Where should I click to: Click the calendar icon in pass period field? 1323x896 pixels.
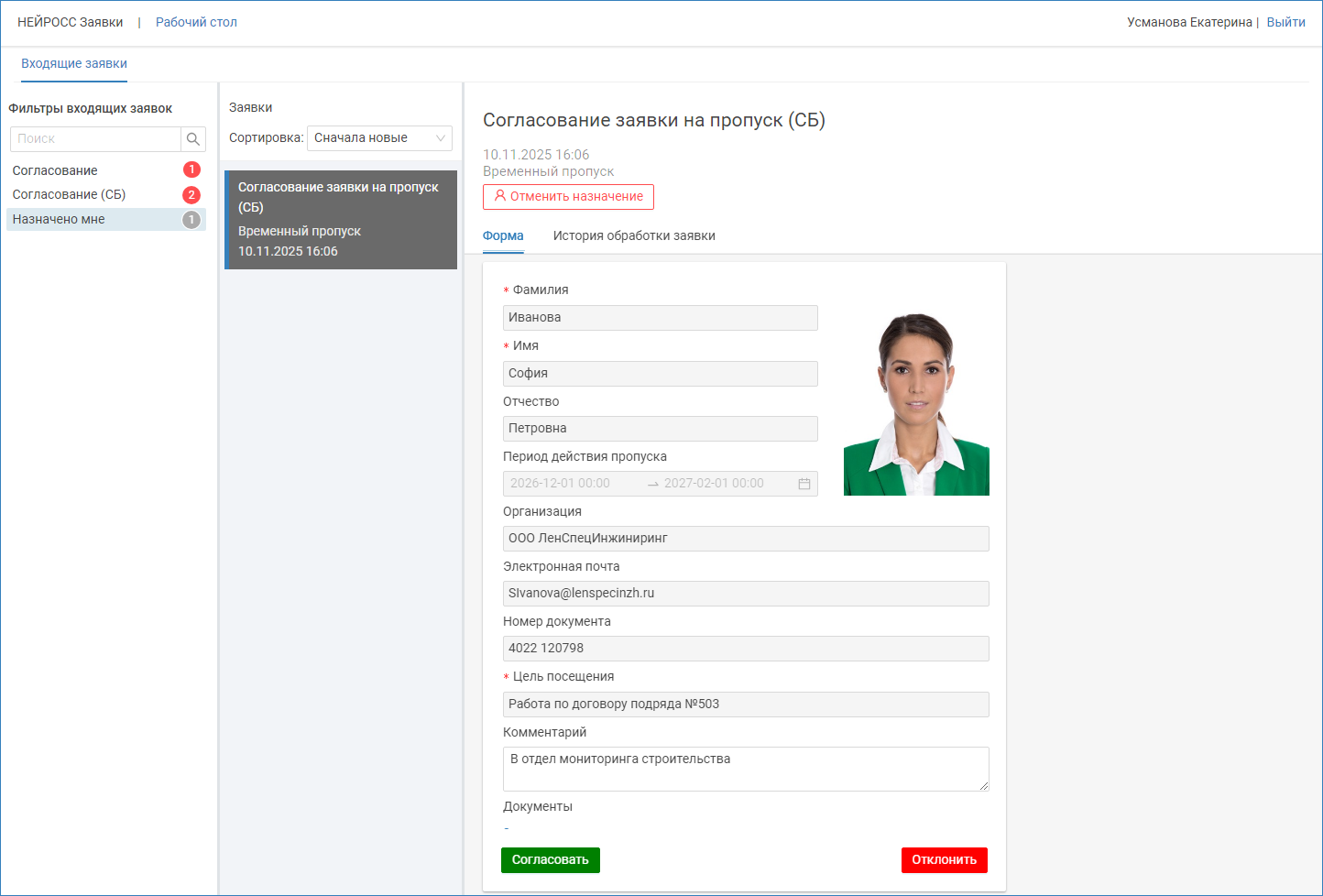click(x=804, y=484)
